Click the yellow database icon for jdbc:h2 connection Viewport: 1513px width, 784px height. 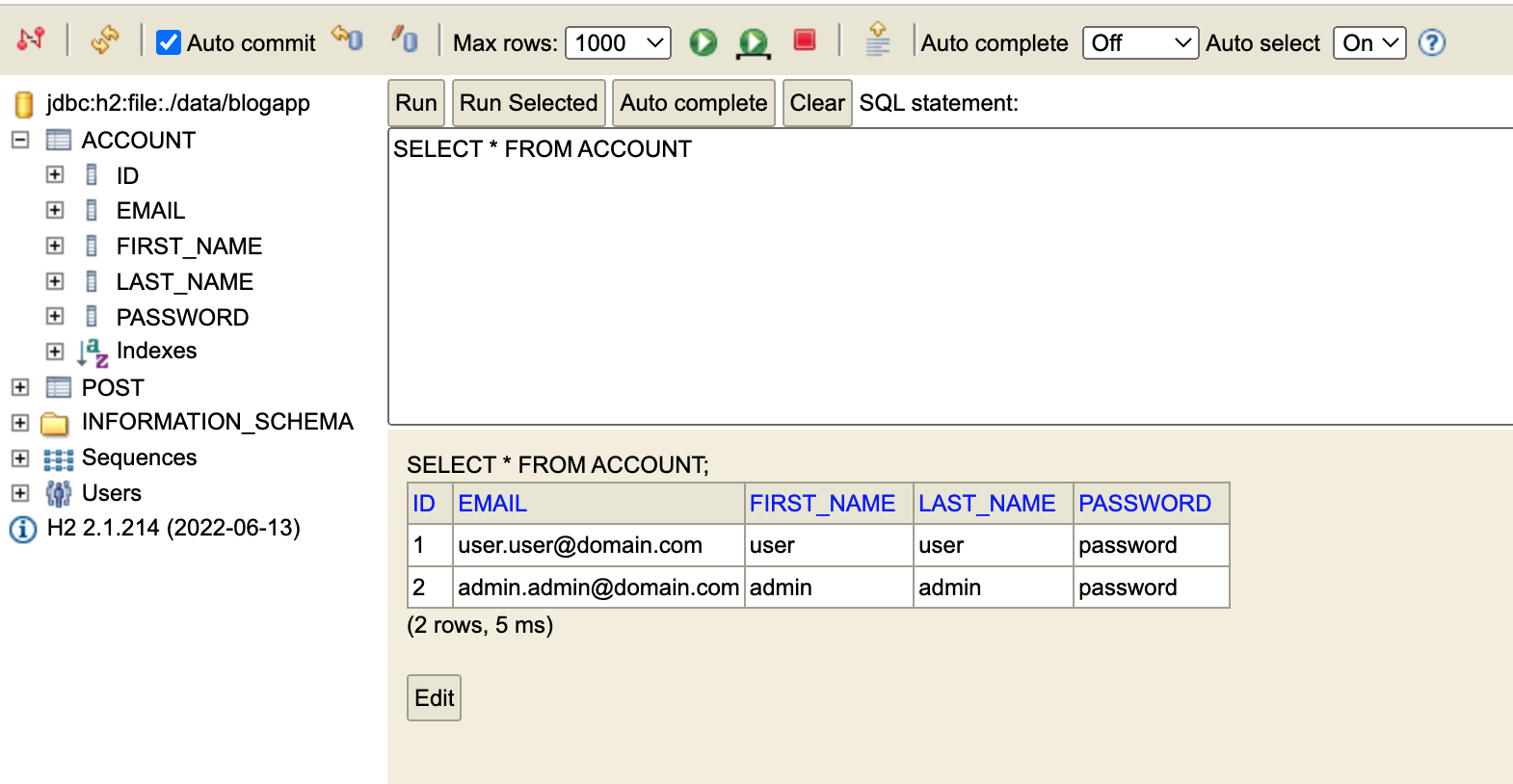point(24,104)
